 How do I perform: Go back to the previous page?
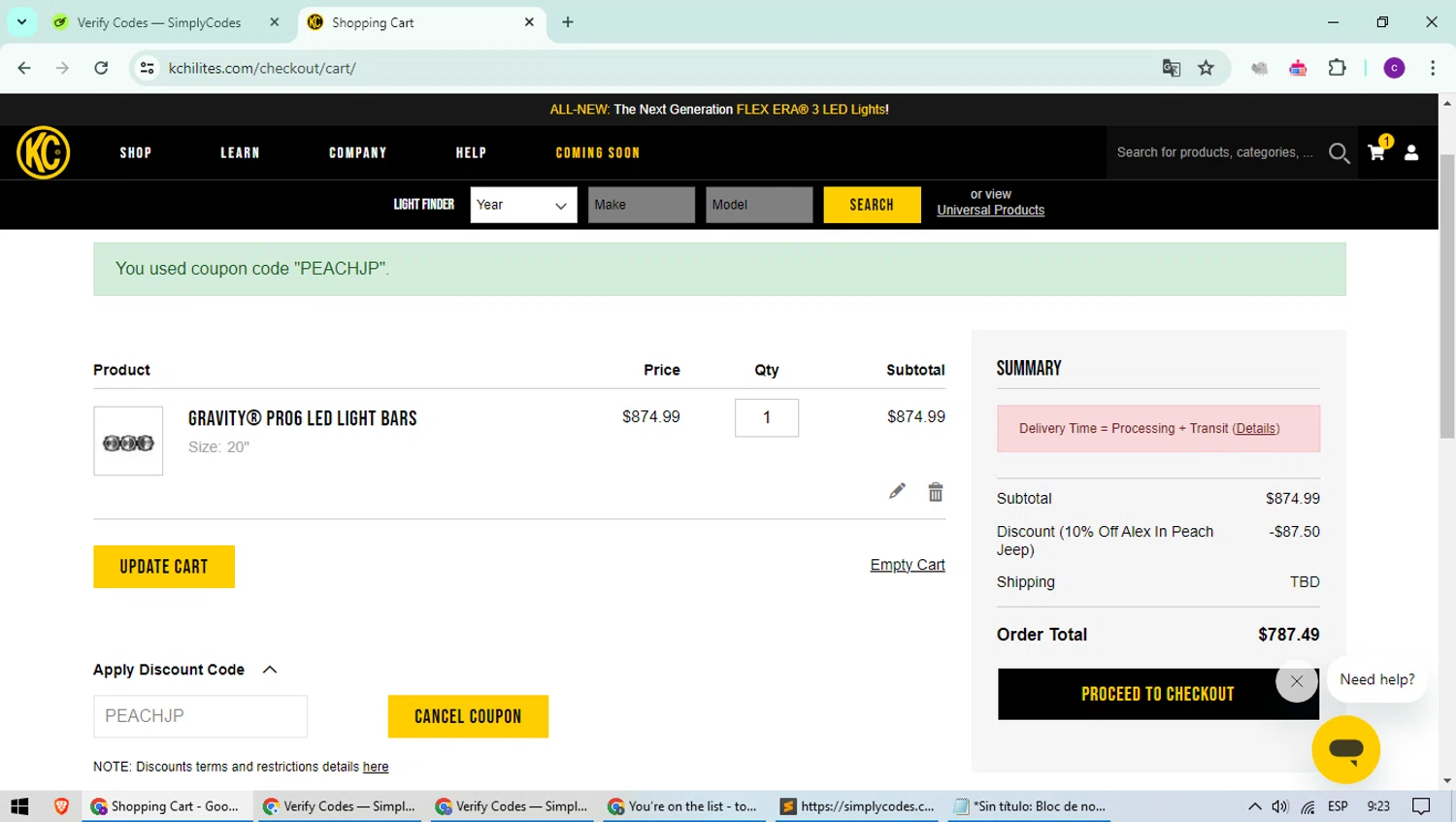[x=24, y=68]
